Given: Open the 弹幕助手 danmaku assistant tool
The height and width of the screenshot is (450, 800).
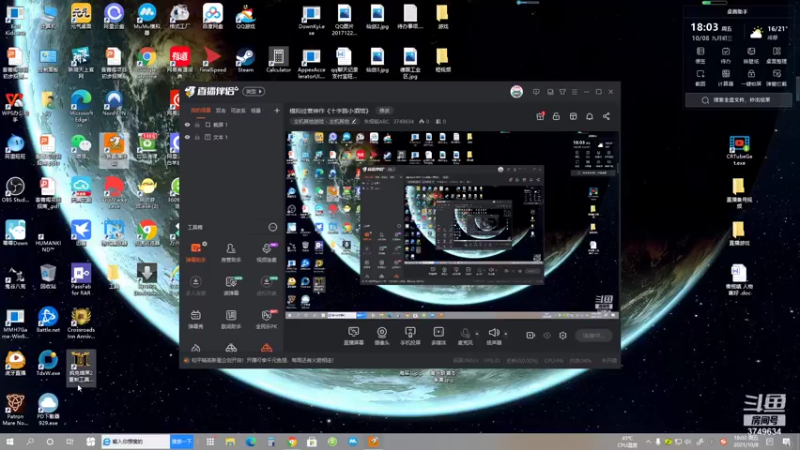Looking at the screenshot, I should click(195, 252).
